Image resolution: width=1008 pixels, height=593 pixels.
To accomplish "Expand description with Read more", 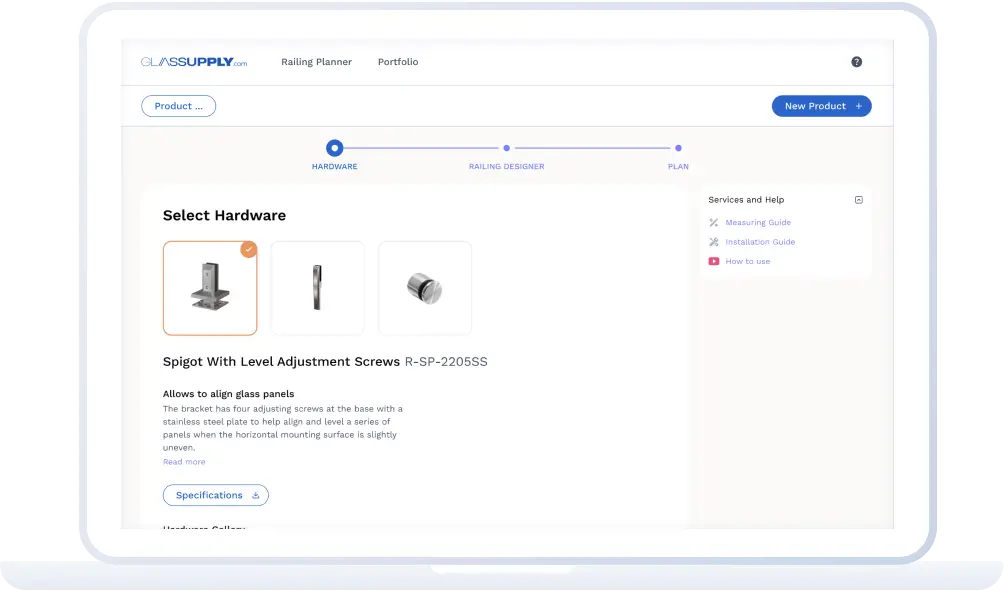I will click(x=184, y=462).
